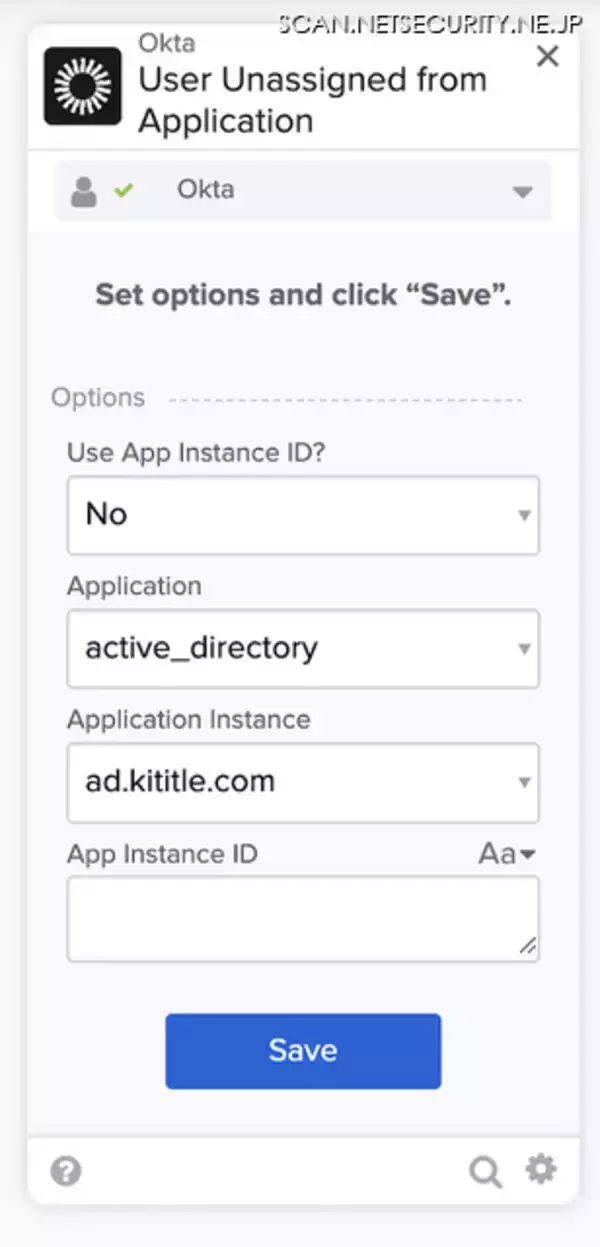Close the User Unassigned from Application panel
Viewport: 600px width, 1247px height.
click(x=547, y=57)
